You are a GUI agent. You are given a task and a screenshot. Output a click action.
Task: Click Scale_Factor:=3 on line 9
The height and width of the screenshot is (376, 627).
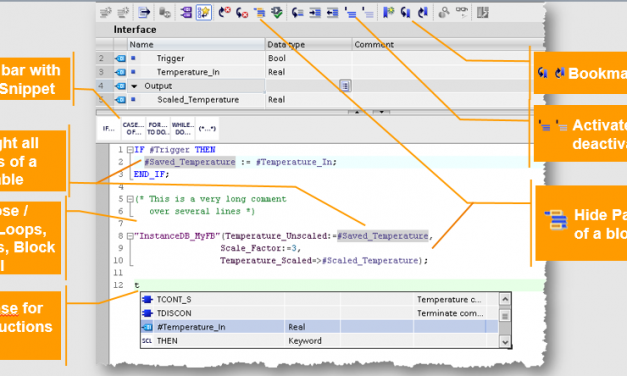pos(258,248)
